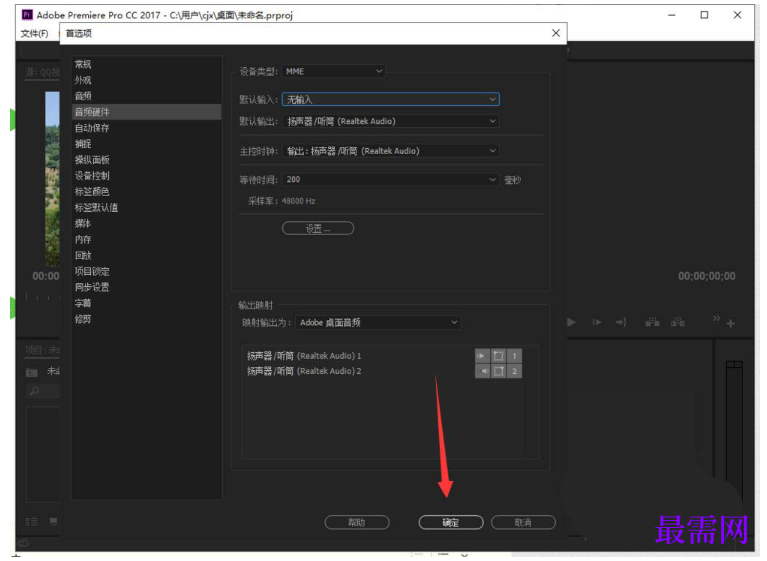Click channel 2 tile in output mapping
767x561 pixels.
(514, 371)
